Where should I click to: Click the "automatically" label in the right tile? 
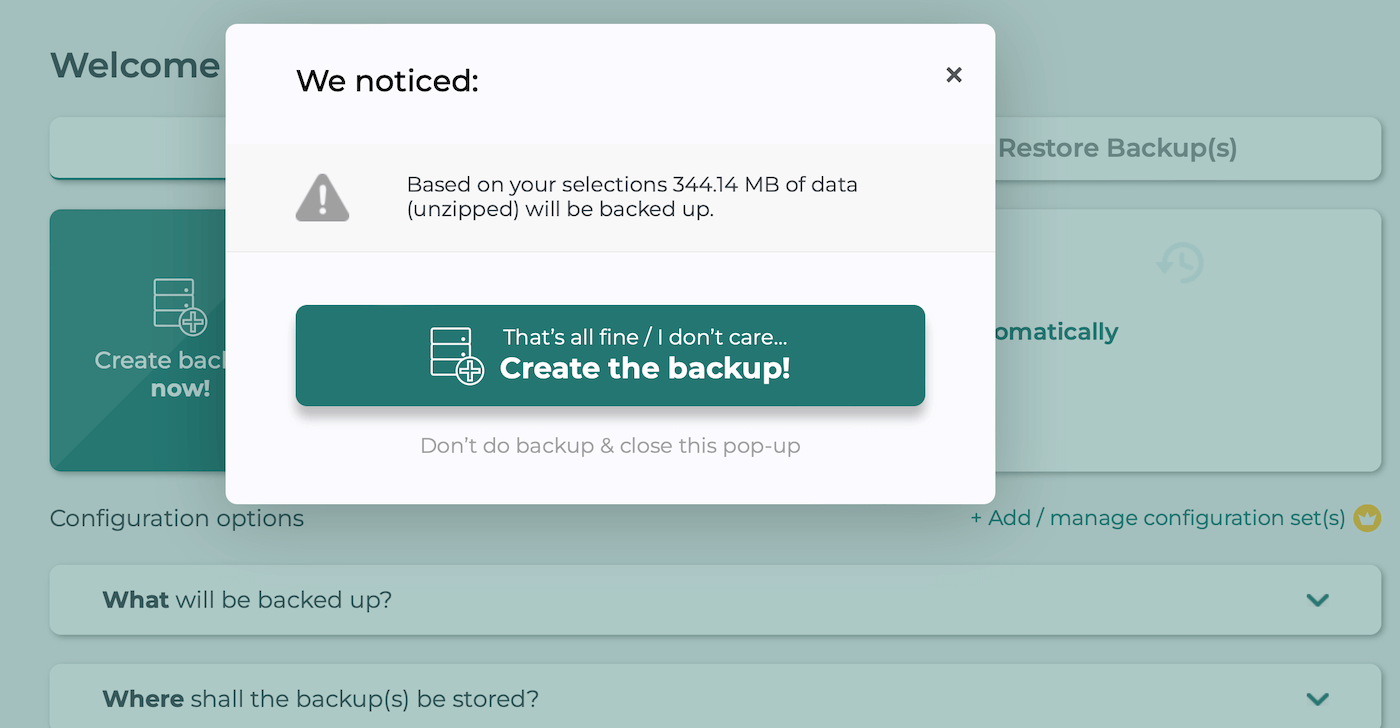pyautogui.click(x=1056, y=332)
